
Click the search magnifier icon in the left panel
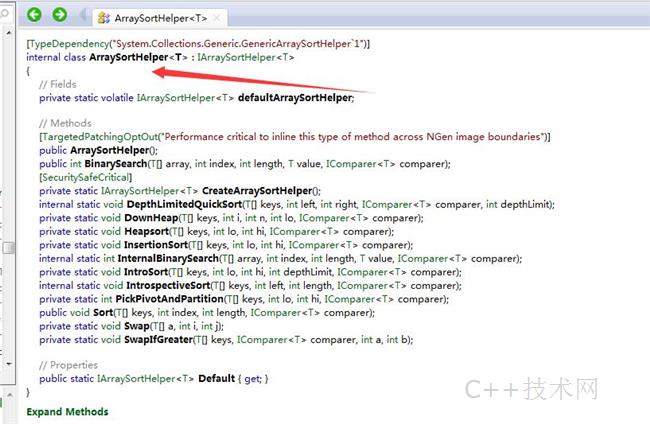coord(4,14)
